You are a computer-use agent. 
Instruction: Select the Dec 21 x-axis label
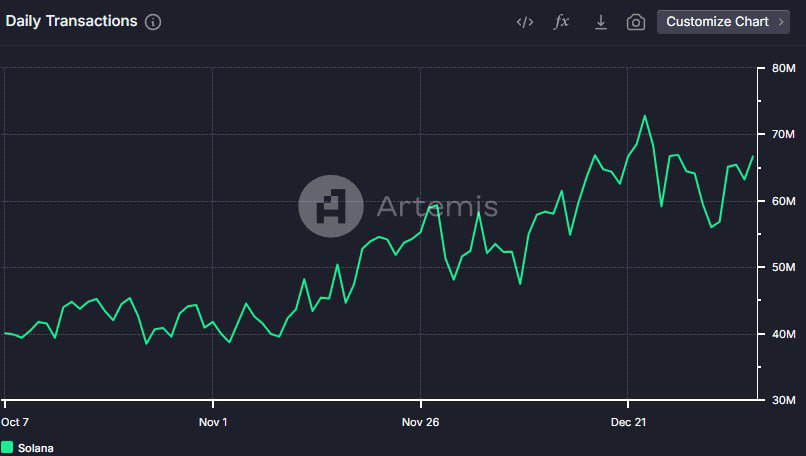tap(628, 422)
